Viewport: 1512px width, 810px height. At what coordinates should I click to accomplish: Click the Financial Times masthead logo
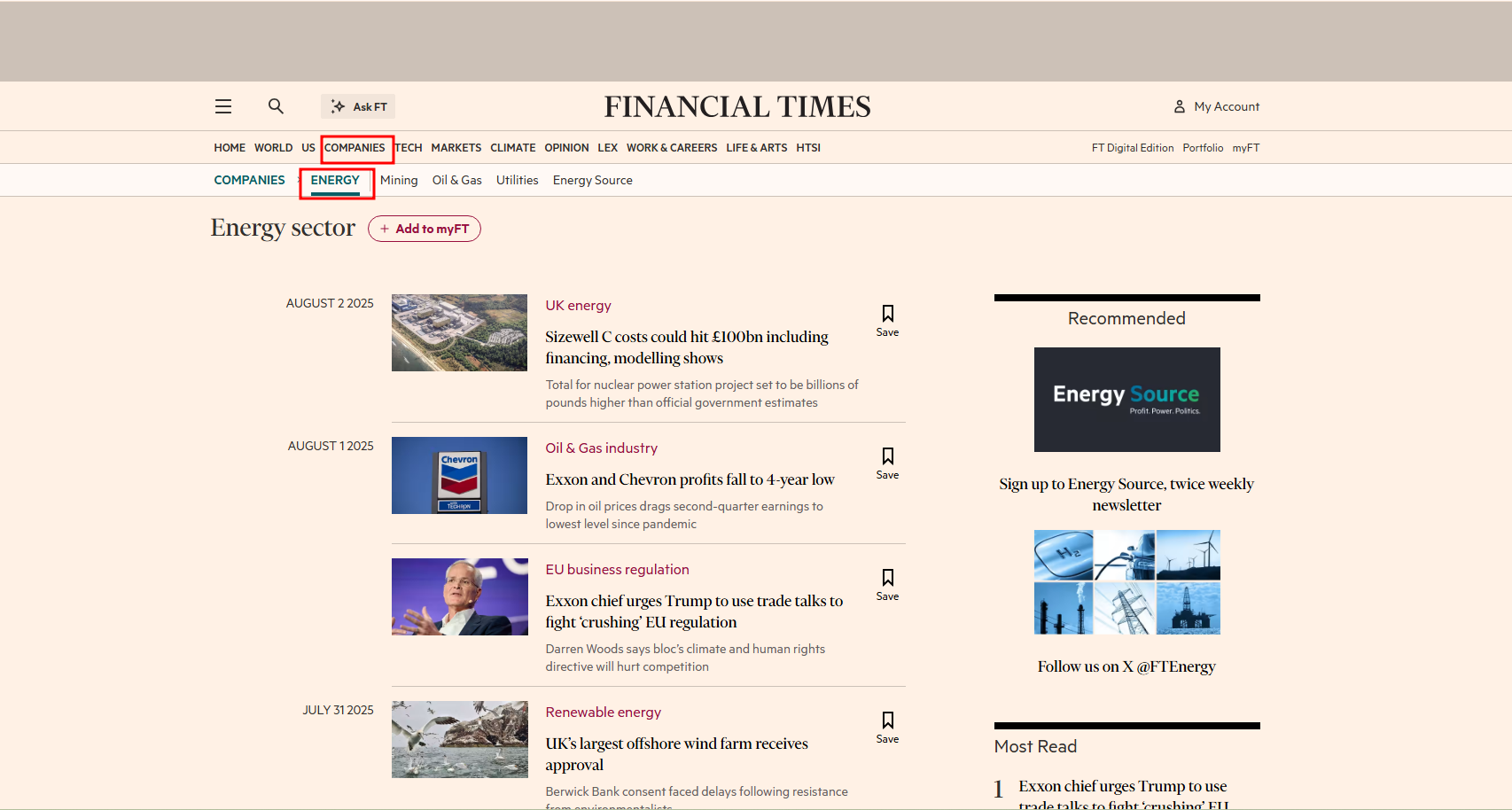(x=737, y=106)
